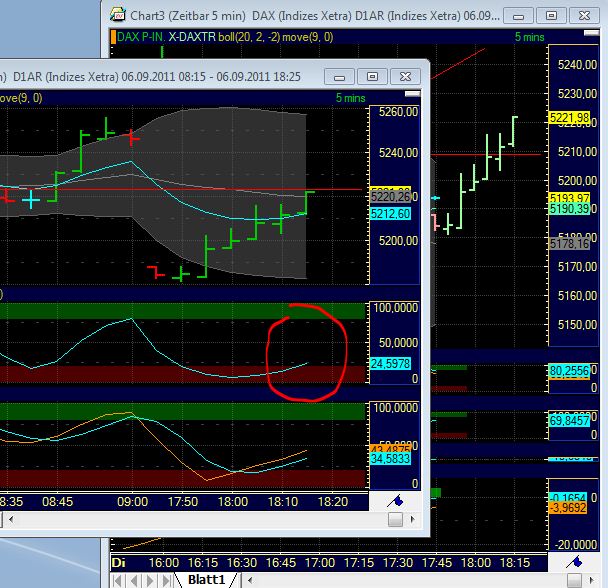Click the pin icon in the front chart's corner

tap(396, 501)
